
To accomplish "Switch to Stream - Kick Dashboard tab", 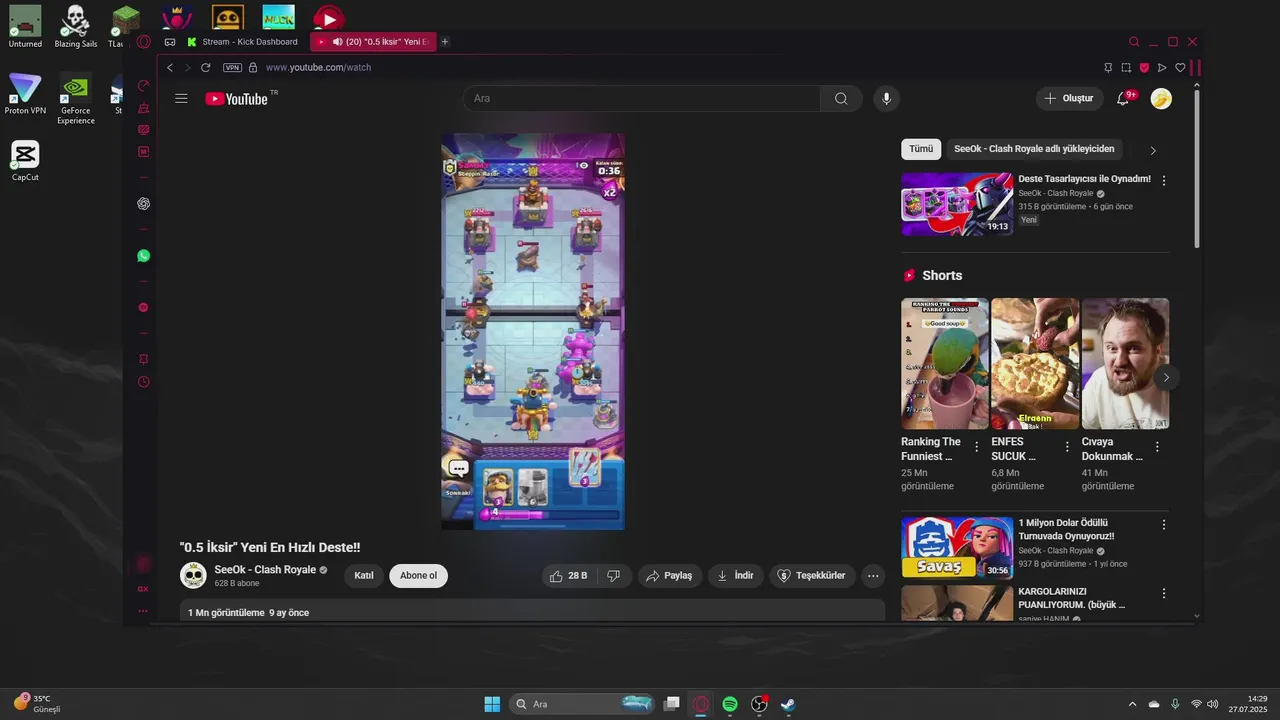I will [x=243, y=42].
